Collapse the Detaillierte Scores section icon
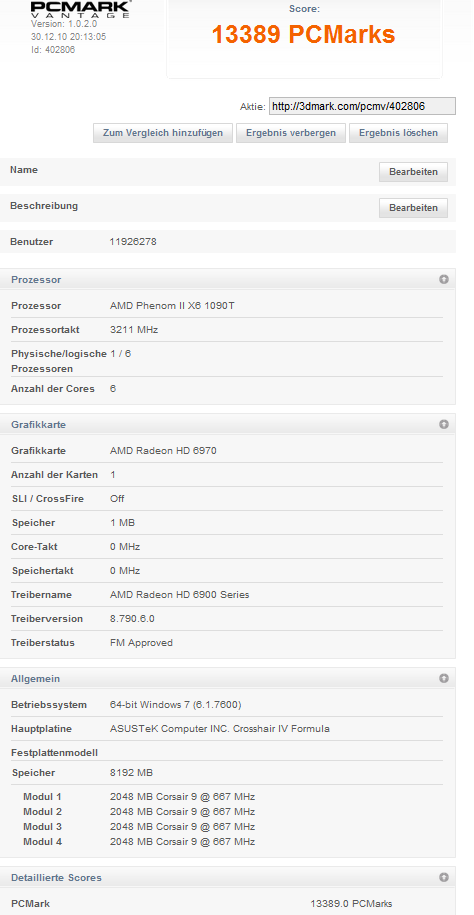This screenshot has width=474, height=915. pyautogui.click(x=444, y=877)
